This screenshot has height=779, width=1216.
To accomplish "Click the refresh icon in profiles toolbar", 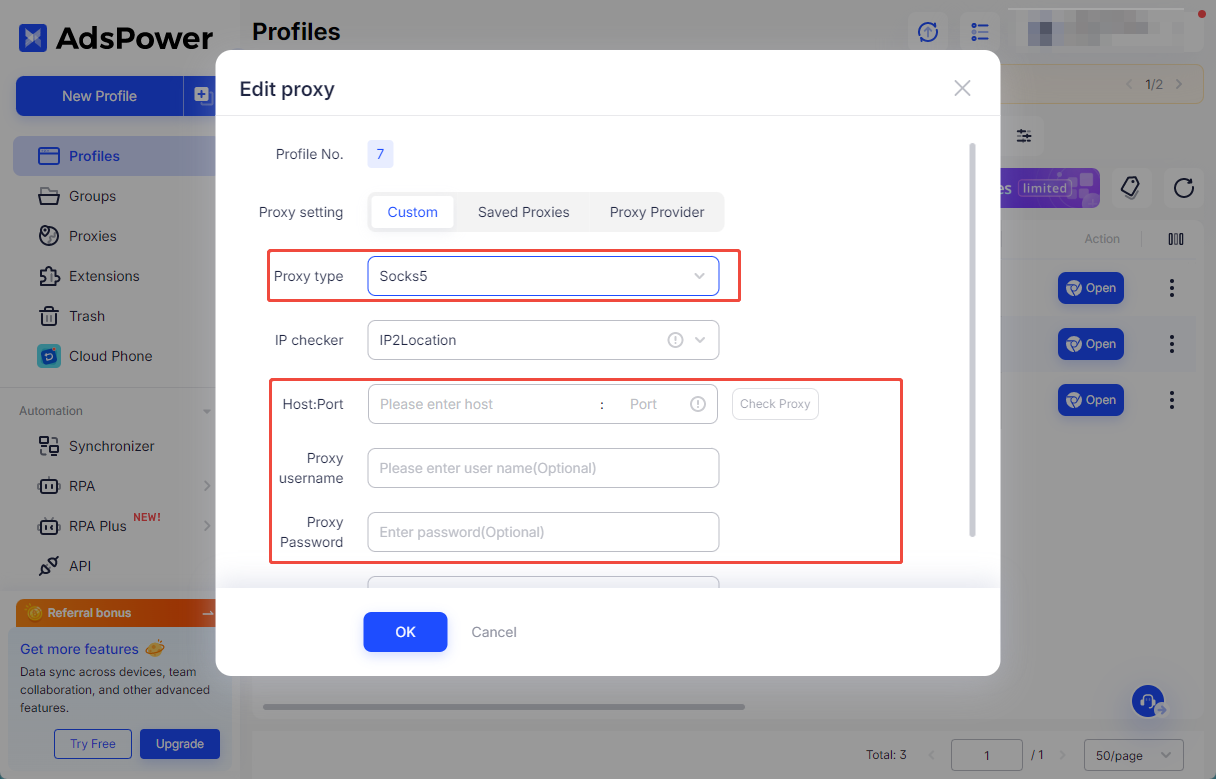I will click(1184, 188).
